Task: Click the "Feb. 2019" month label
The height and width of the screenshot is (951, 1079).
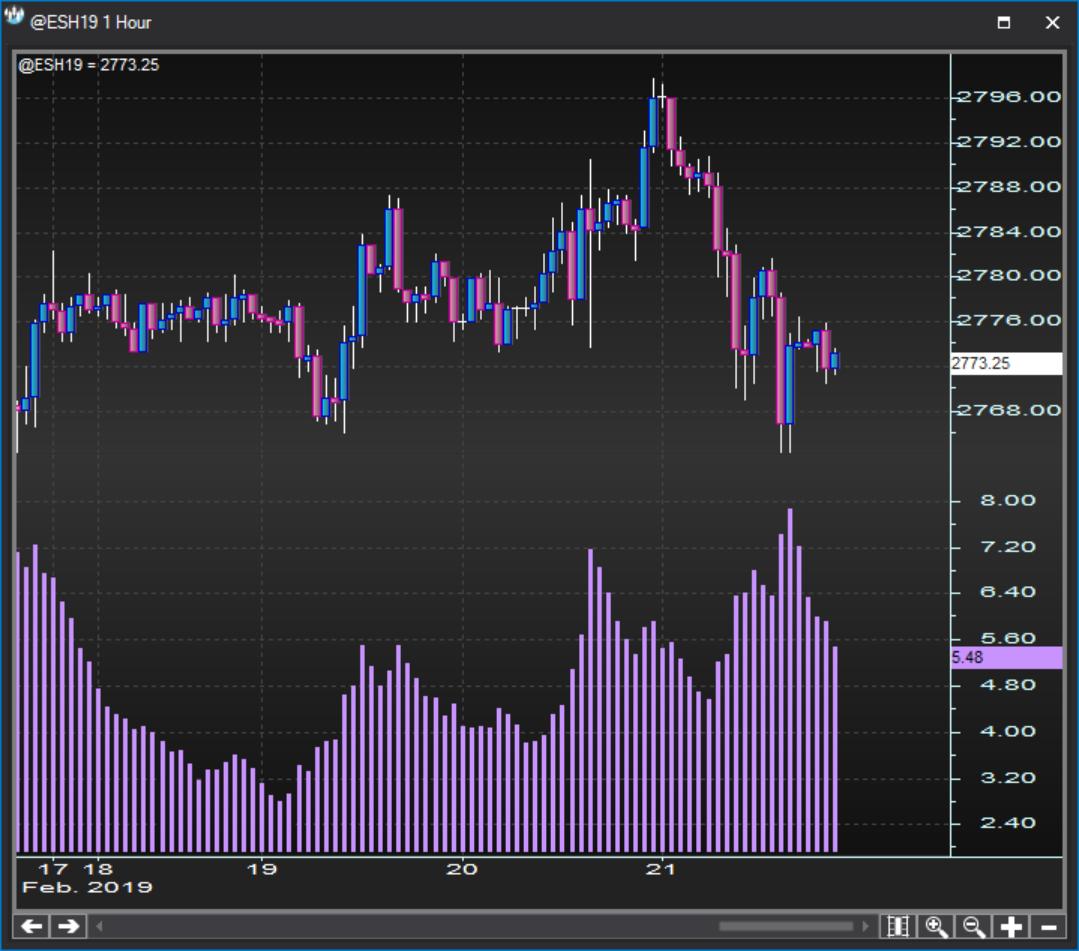Action: coord(87,888)
